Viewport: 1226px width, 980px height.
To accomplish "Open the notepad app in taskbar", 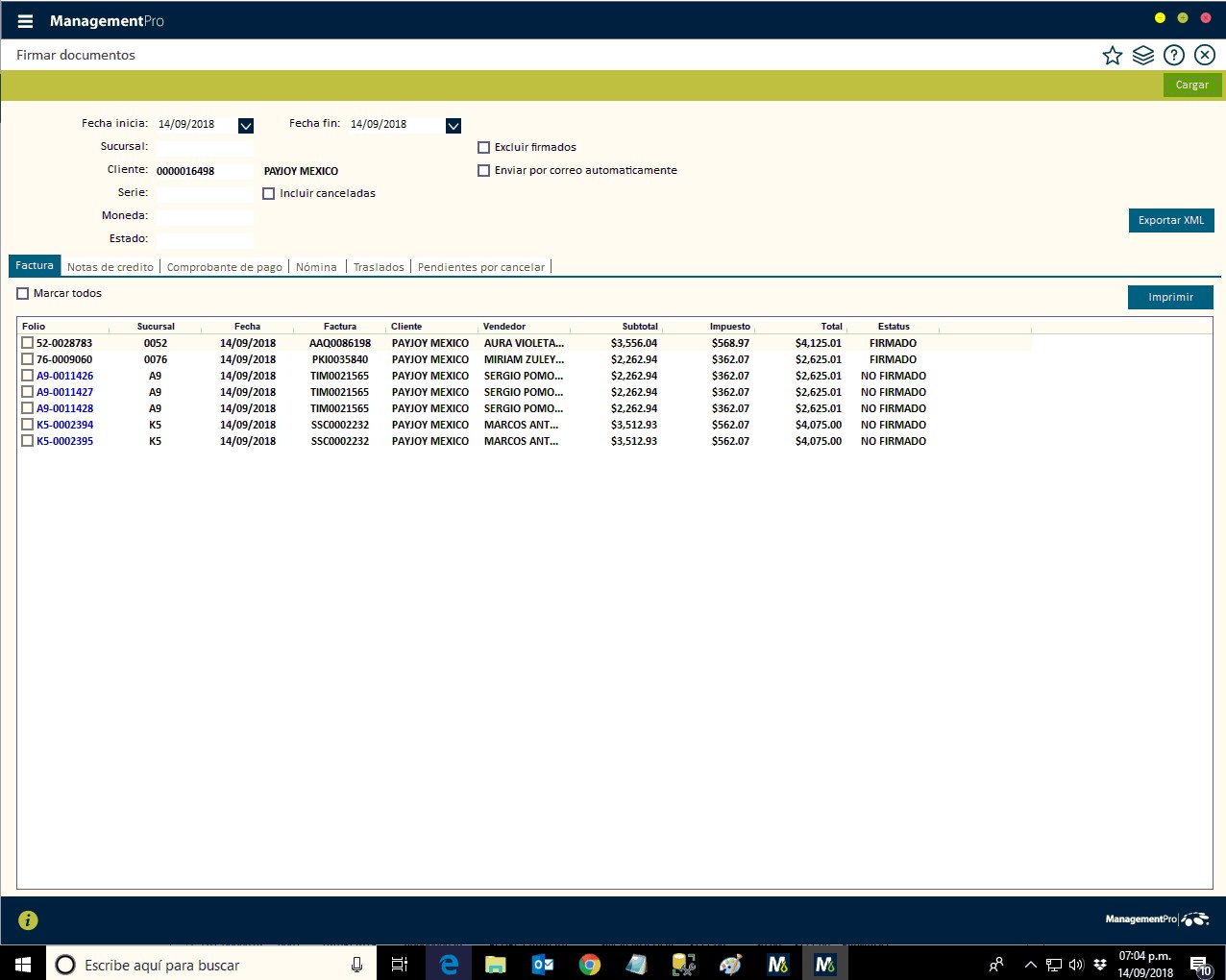I will (636, 964).
